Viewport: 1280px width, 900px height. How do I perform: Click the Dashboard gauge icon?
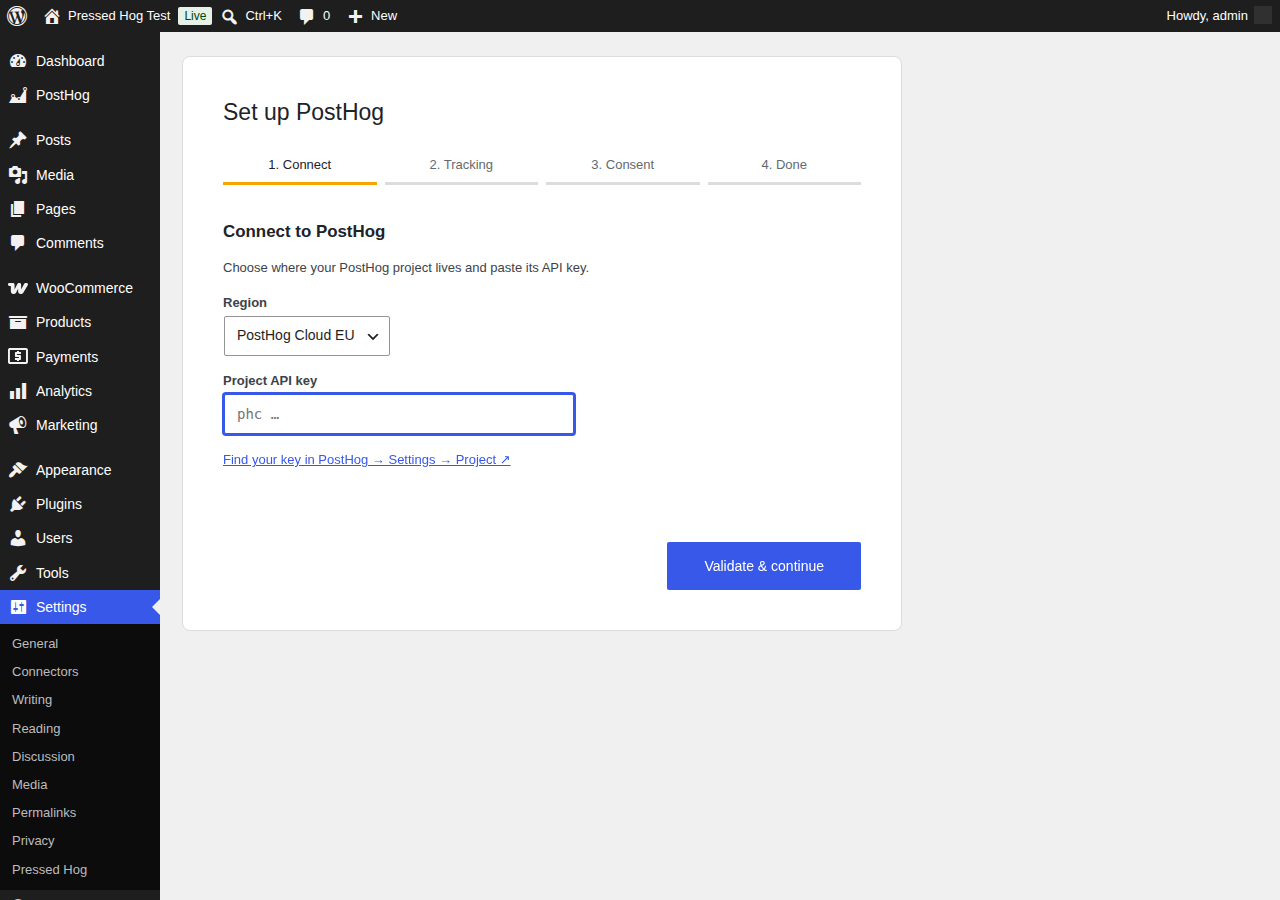18,61
